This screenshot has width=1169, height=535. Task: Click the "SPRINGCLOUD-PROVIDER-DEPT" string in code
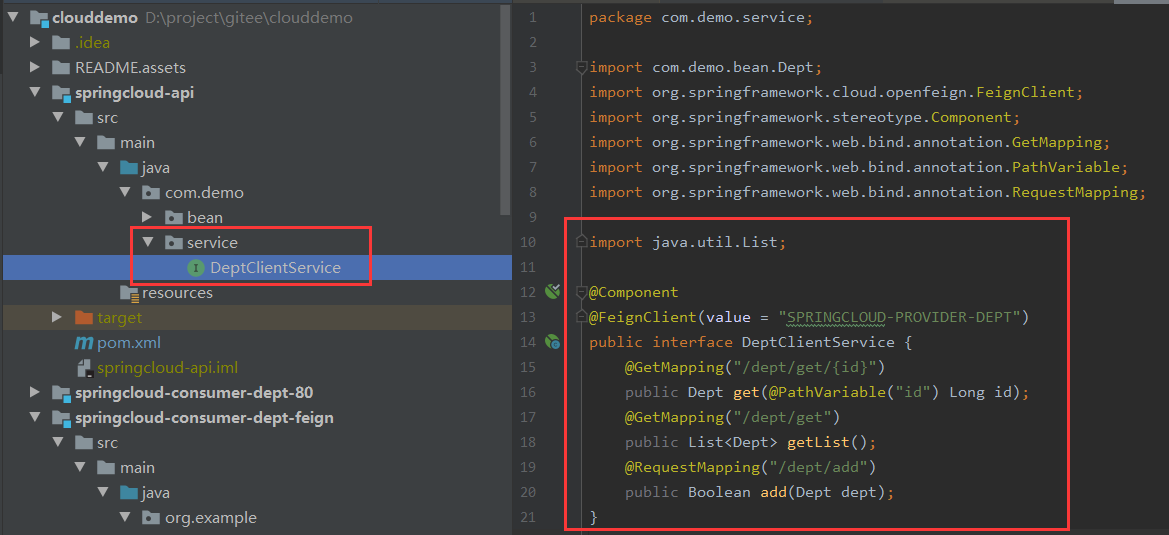[900, 317]
